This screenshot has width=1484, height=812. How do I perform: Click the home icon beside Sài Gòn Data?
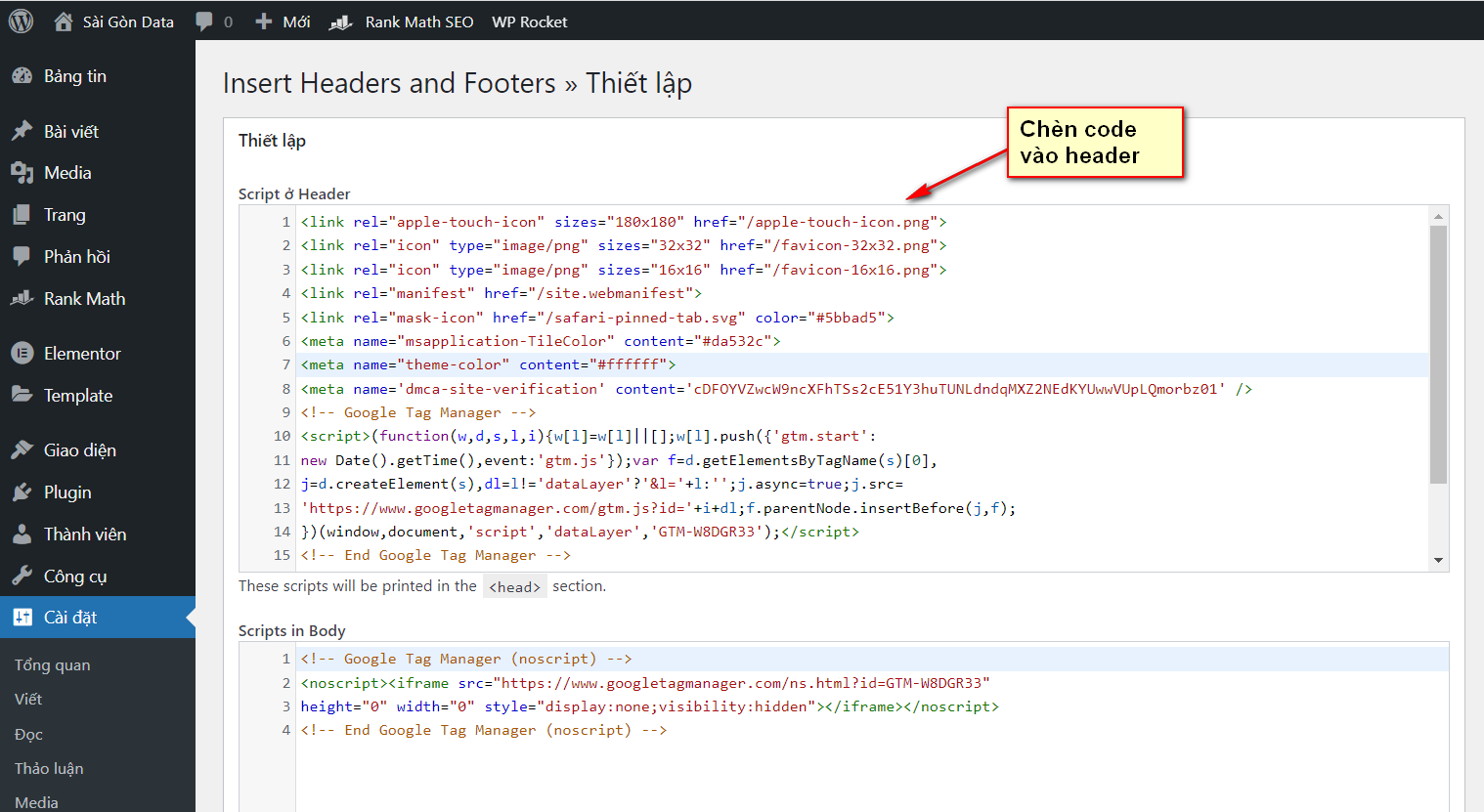(64, 21)
